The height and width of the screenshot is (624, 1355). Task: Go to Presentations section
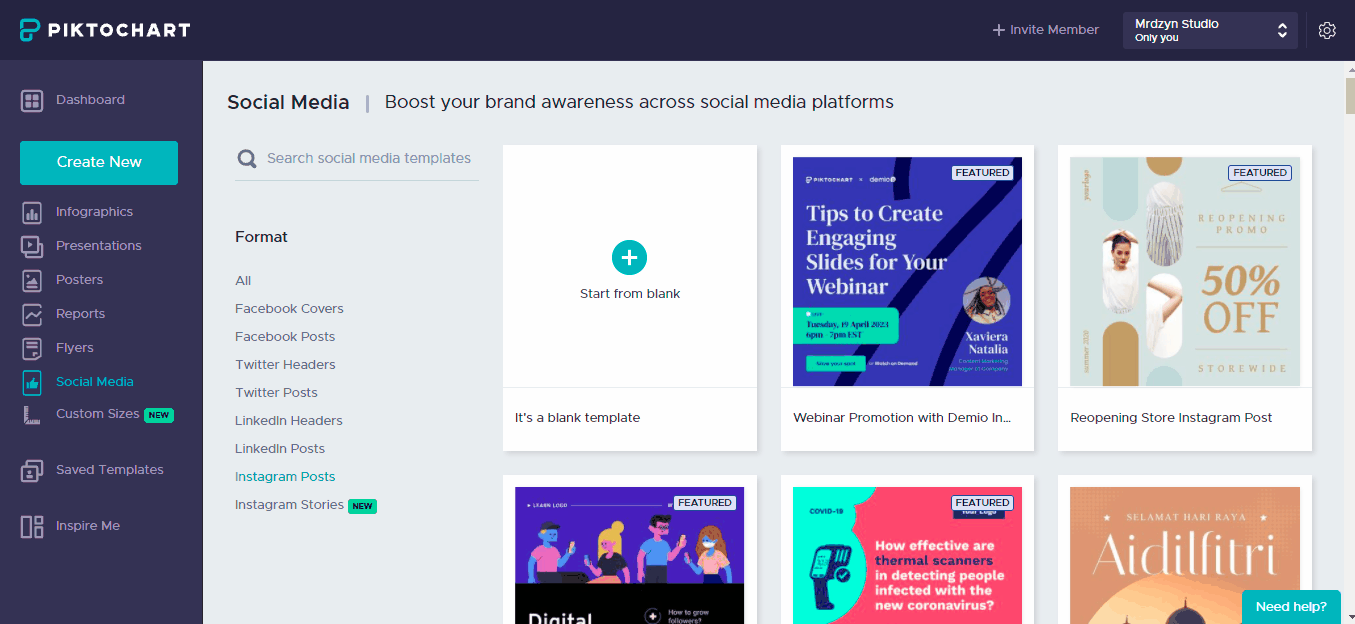98,246
